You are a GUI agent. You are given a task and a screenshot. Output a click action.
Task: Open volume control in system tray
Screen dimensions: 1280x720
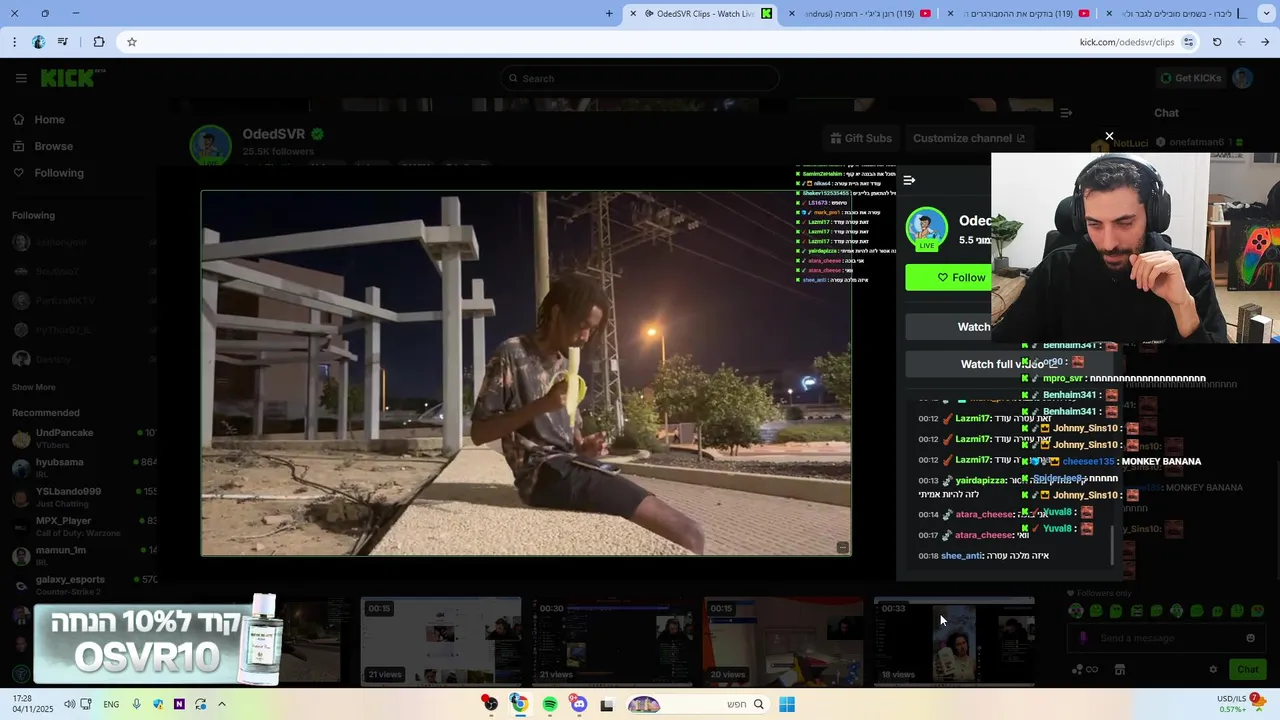point(69,704)
